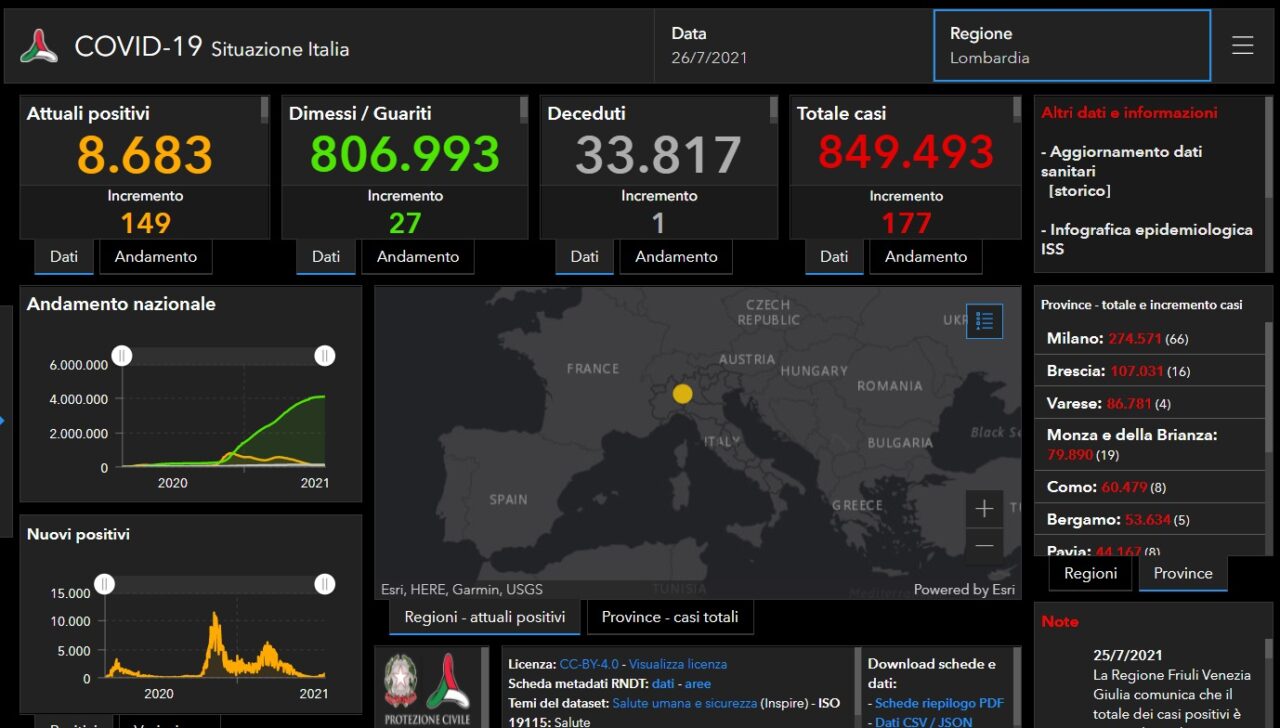The height and width of the screenshot is (728, 1280).
Task: Switch Attuali positivi to Andamento tab
Action: click(155, 257)
